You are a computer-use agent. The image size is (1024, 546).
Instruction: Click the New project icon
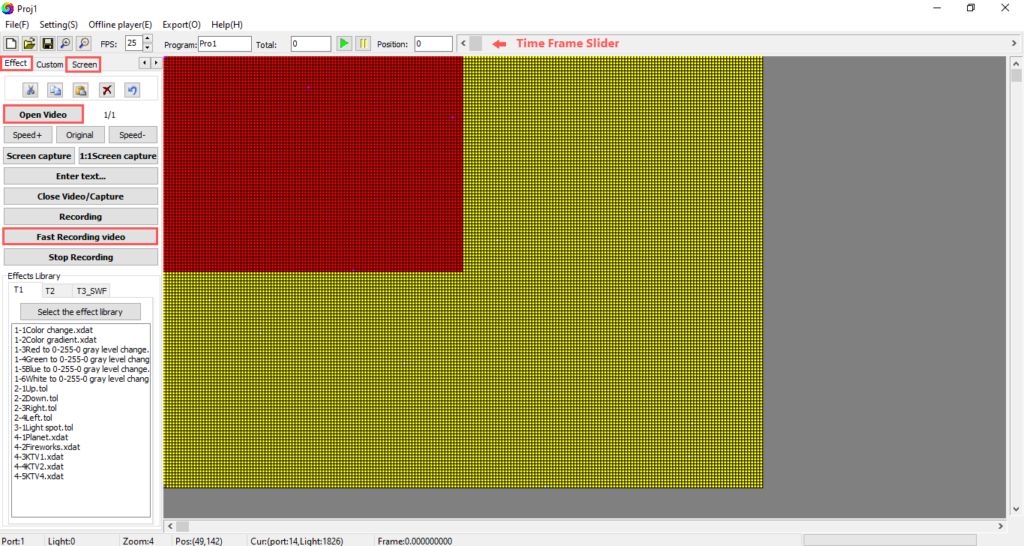[x=11, y=44]
